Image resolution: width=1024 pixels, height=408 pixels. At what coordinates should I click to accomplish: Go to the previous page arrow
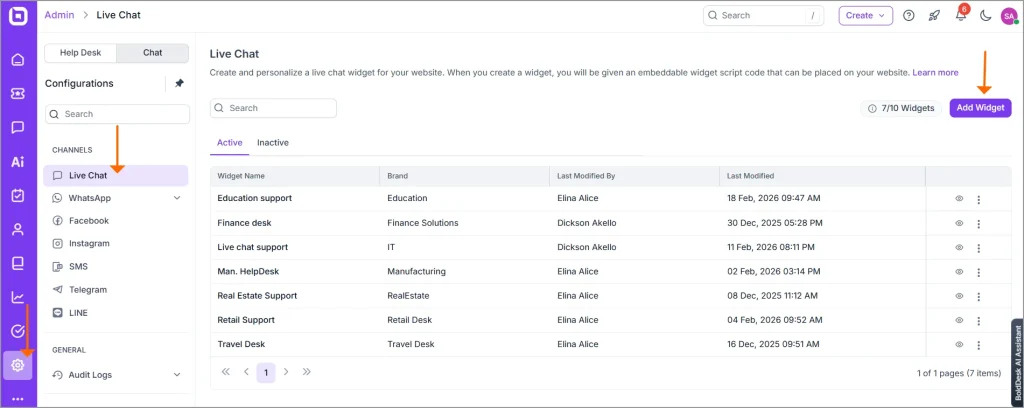click(x=246, y=372)
